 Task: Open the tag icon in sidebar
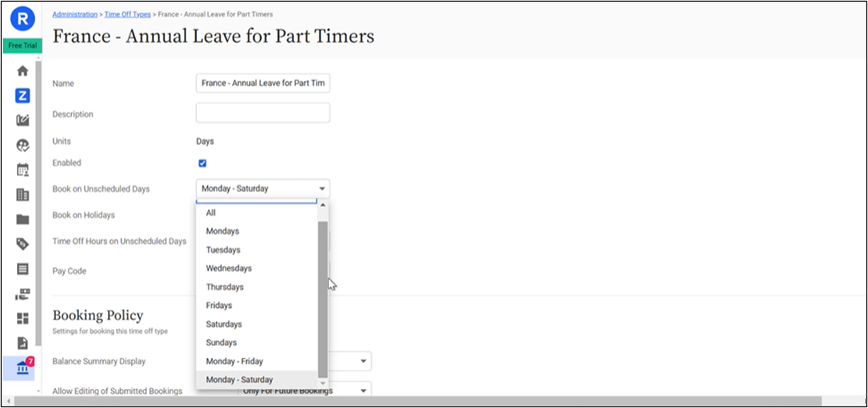coord(22,244)
